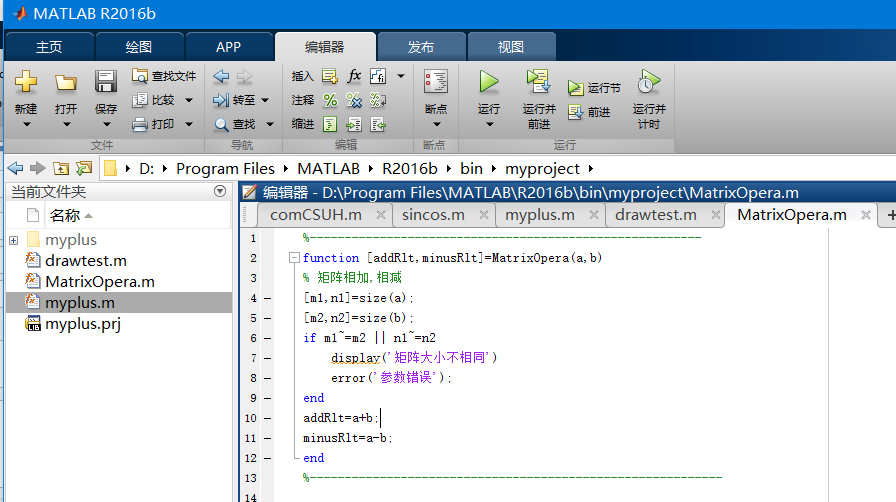Switch to the Plots (绘图) ribbon tab

point(139,47)
